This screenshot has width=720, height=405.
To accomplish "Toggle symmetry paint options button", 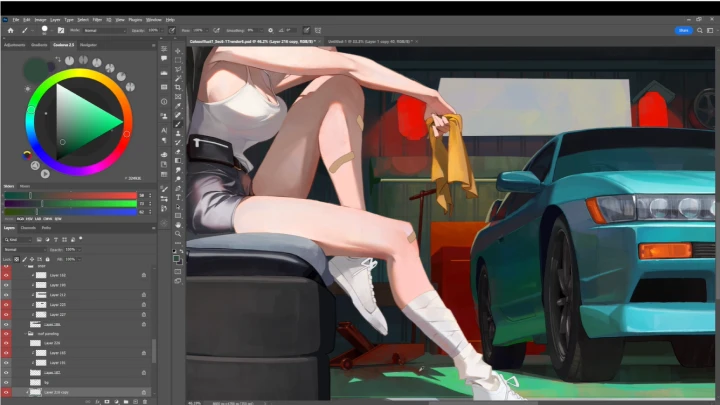I will (x=318, y=30).
